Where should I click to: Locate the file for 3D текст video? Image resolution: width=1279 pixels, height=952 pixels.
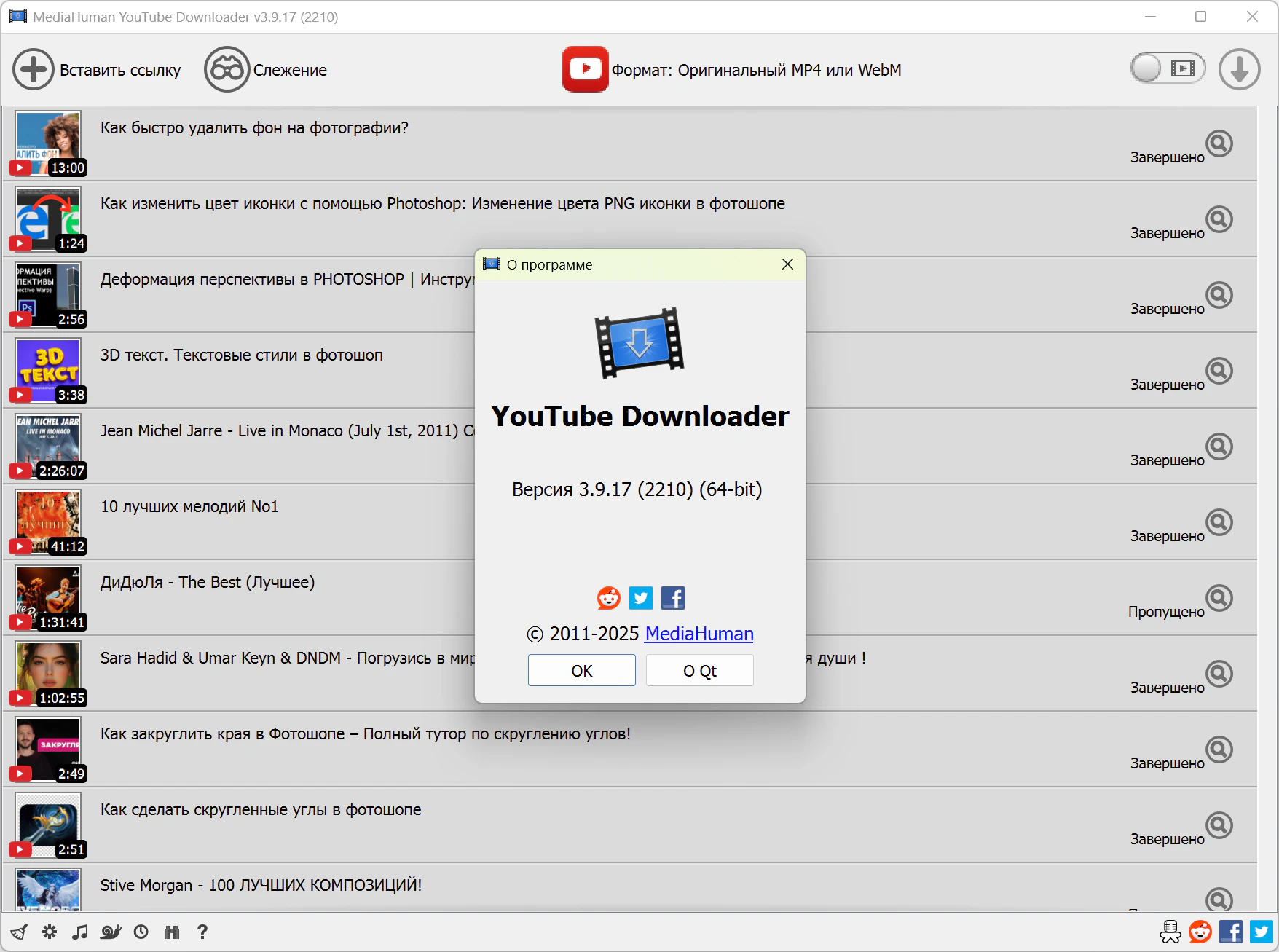(1219, 371)
